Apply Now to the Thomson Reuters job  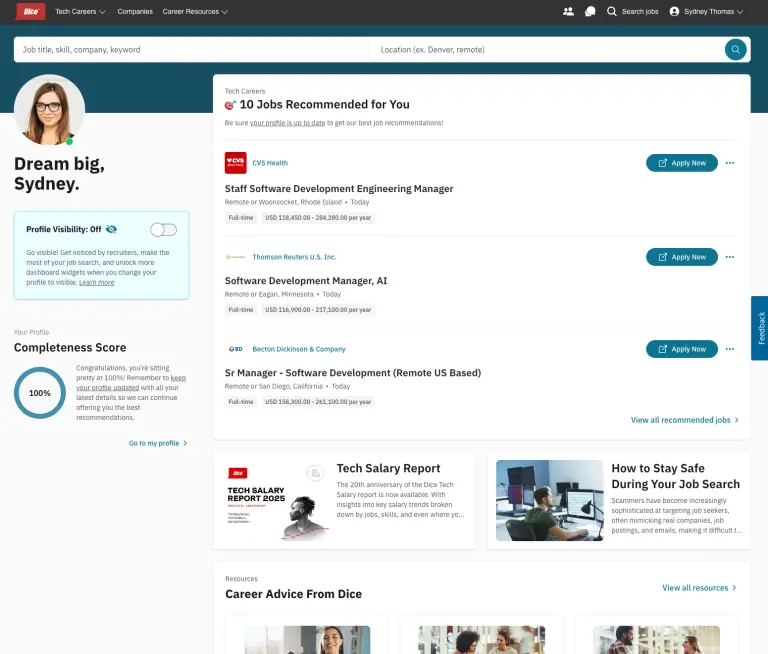pos(682,257)
